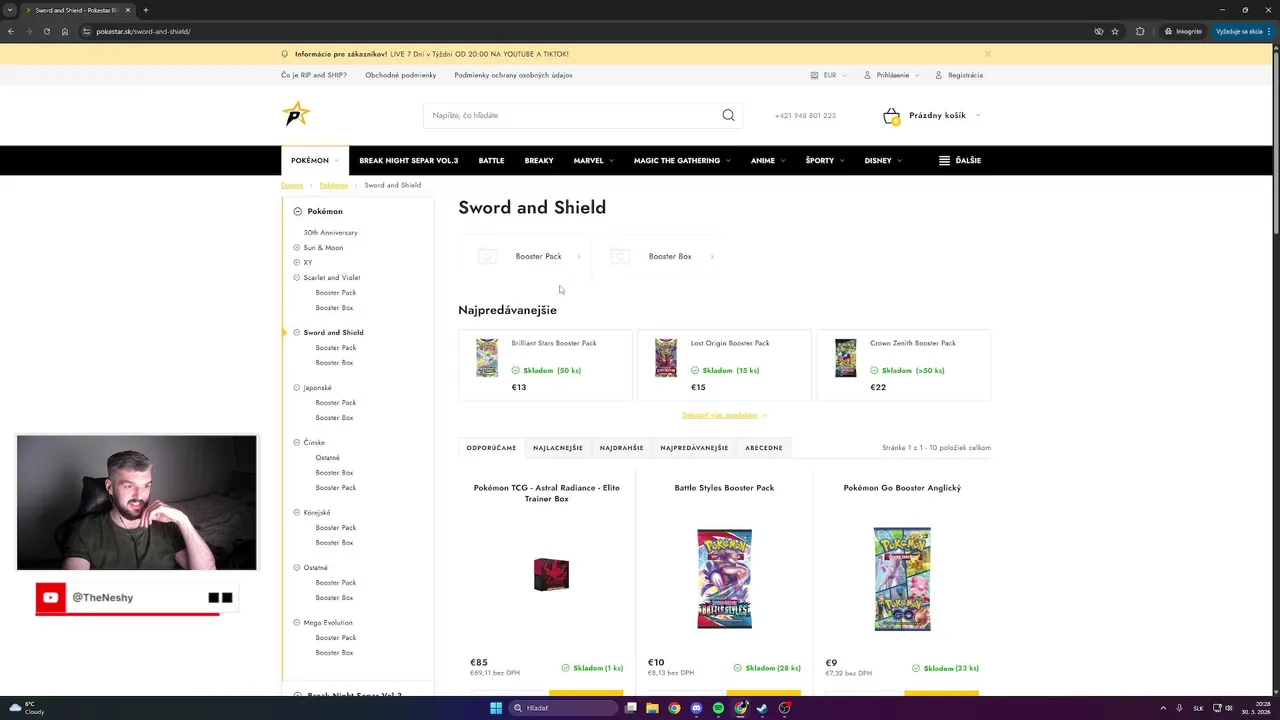1280x720 pixels.
Task: Click the taskbar microphone icon
Action: (1179, 708)
